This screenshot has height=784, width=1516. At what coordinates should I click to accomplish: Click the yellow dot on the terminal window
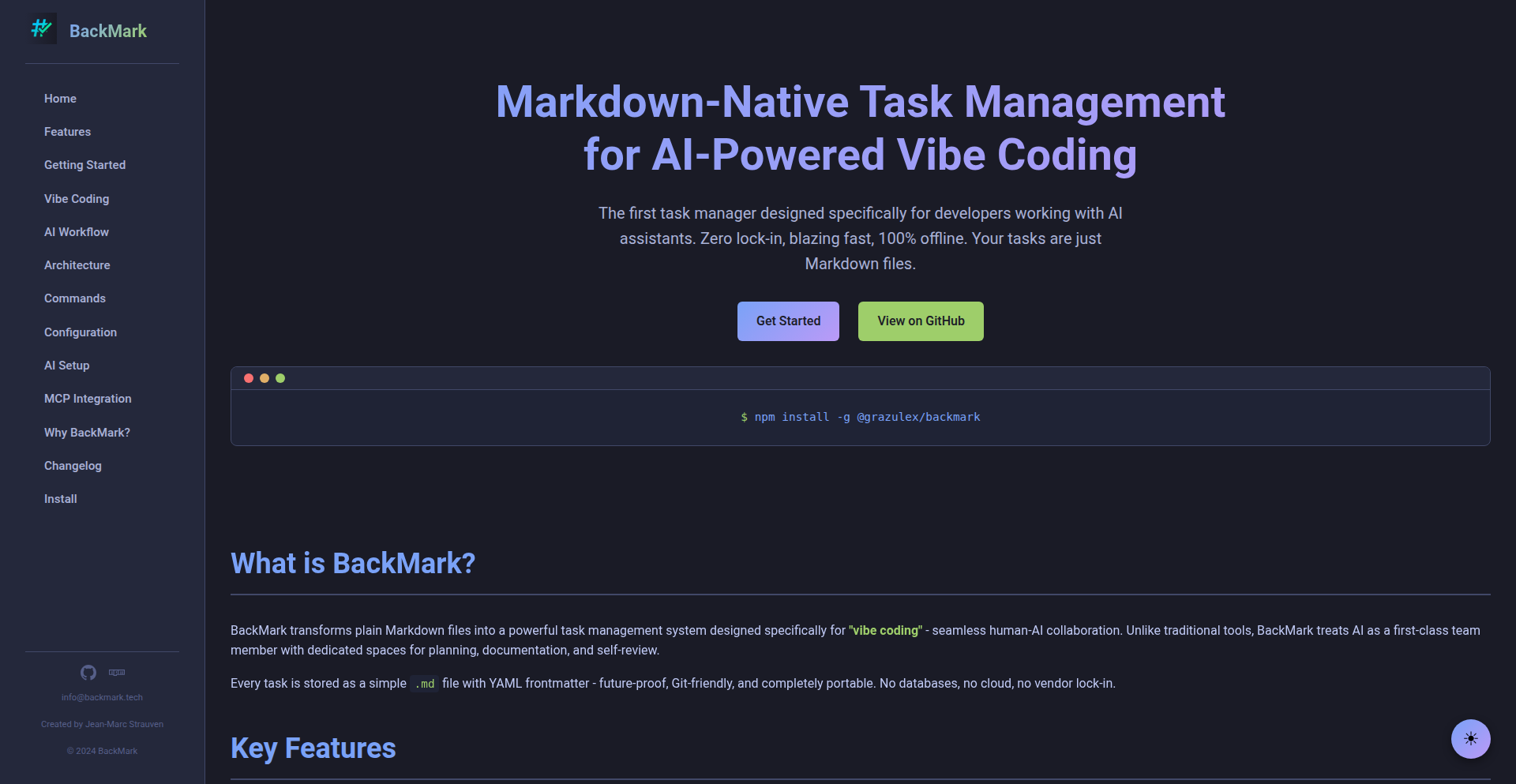coord(265,378)
